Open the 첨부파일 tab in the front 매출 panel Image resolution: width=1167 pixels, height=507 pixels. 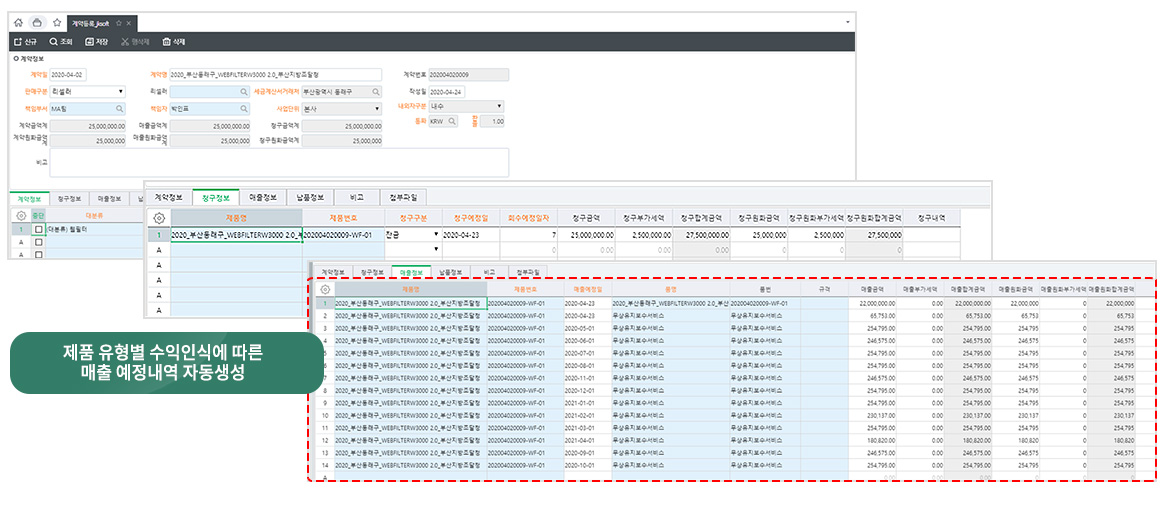(x=527, y=272)
